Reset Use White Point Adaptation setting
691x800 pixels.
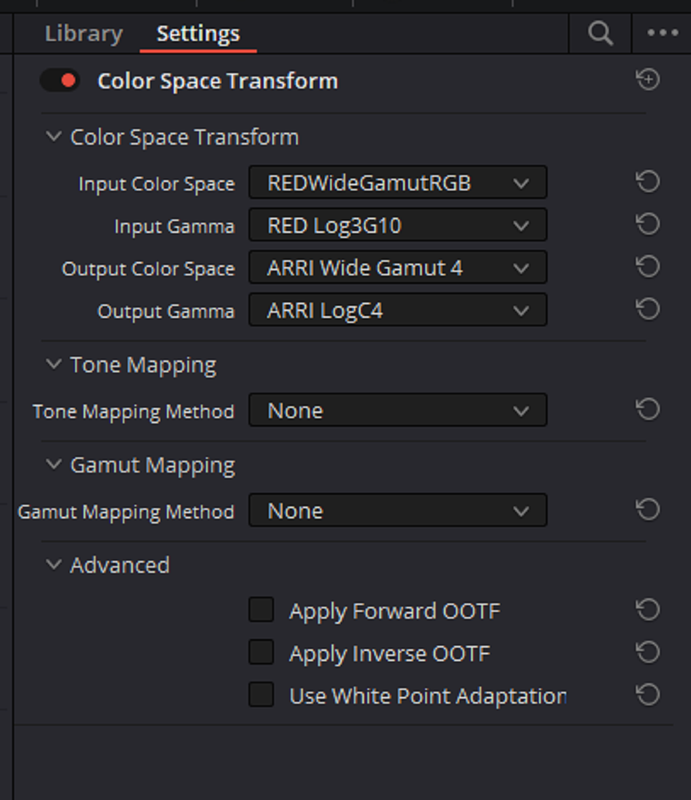(x=648, y=694)
